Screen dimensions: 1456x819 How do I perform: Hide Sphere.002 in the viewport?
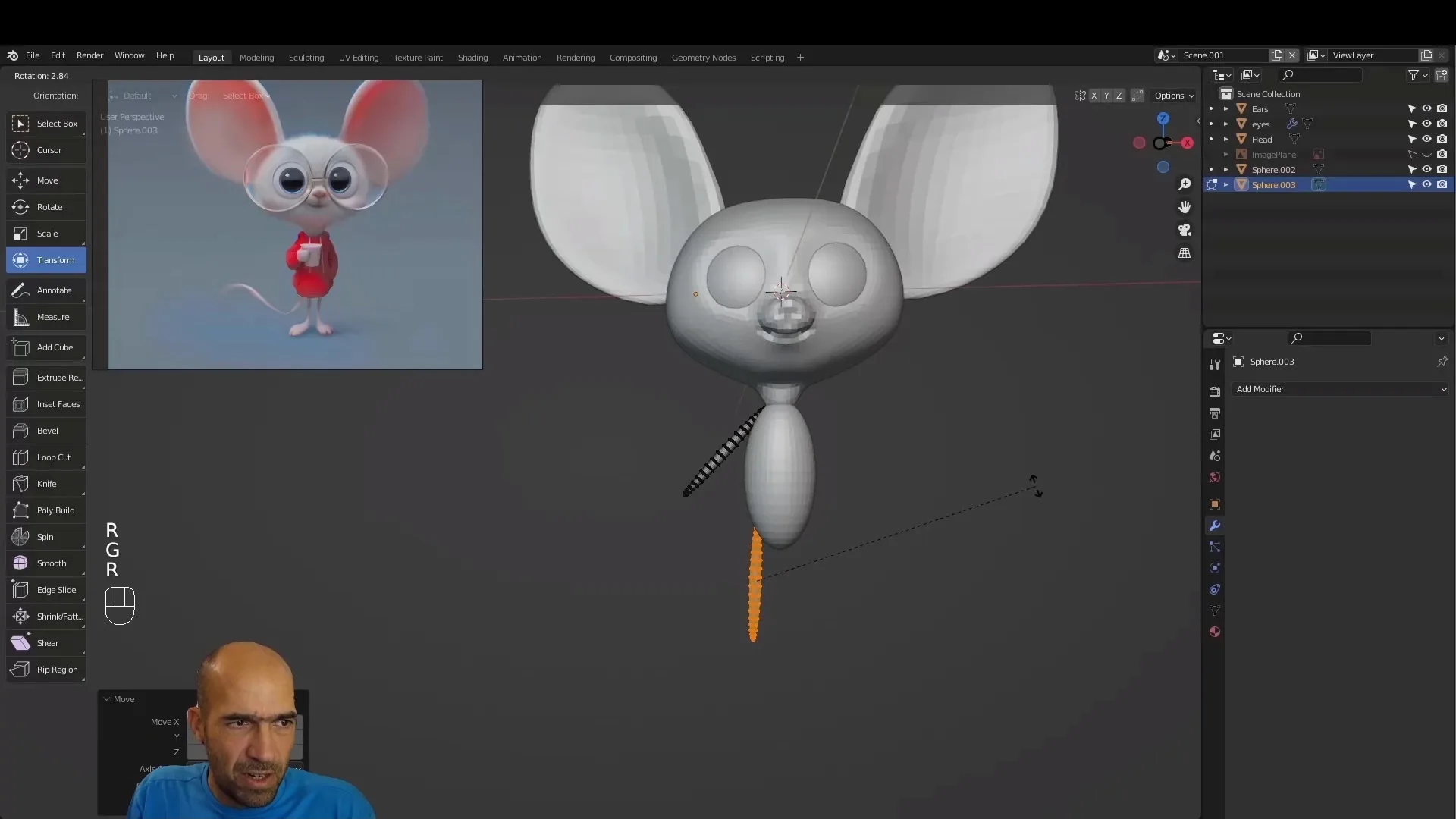[1426, 168]
